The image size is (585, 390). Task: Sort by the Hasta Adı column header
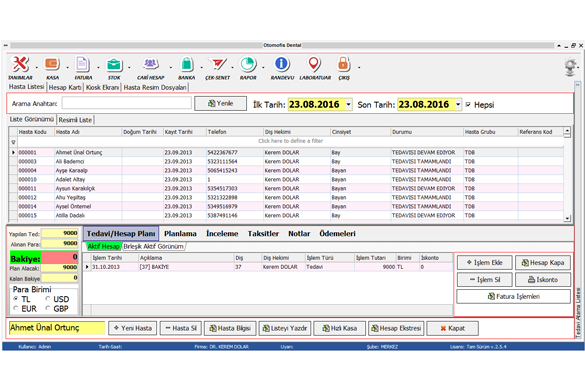click(88, 132)
